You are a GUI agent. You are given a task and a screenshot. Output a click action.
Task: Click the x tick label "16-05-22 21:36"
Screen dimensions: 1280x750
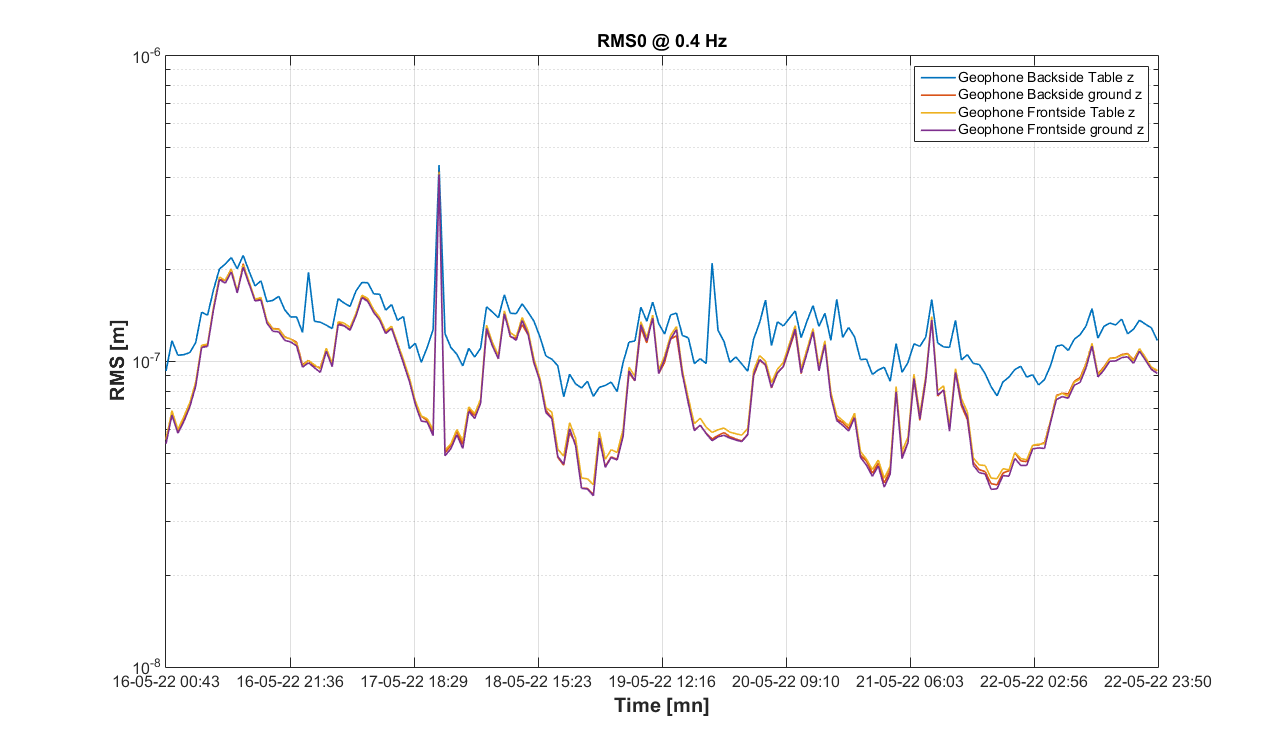click(x=290, y=682)
